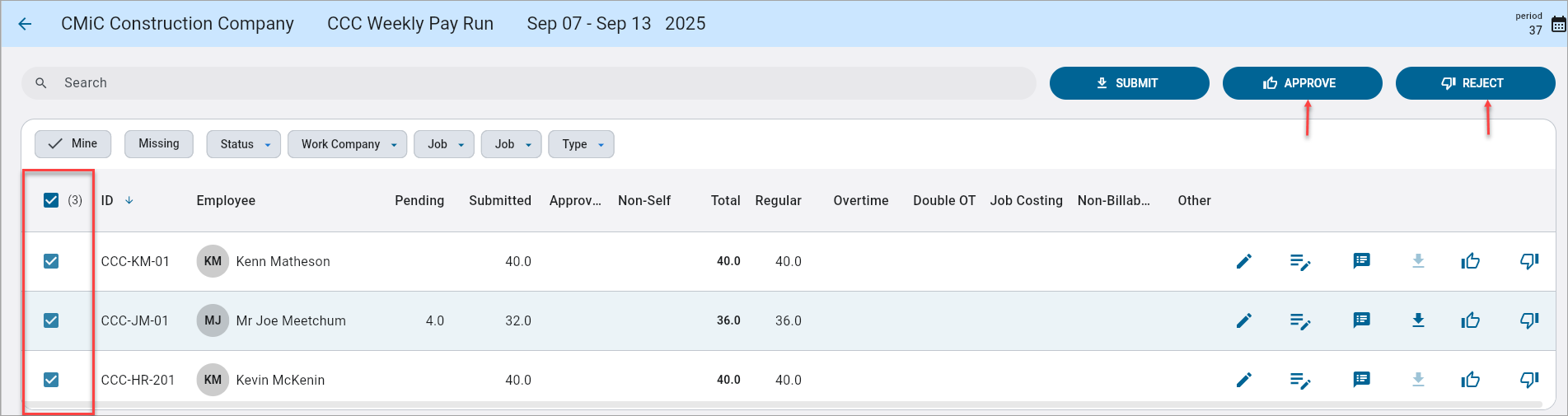The width and height of the screenshot is (1568, 416).
Task: Select the Missing filter chip
Action: tap(158, 143)
